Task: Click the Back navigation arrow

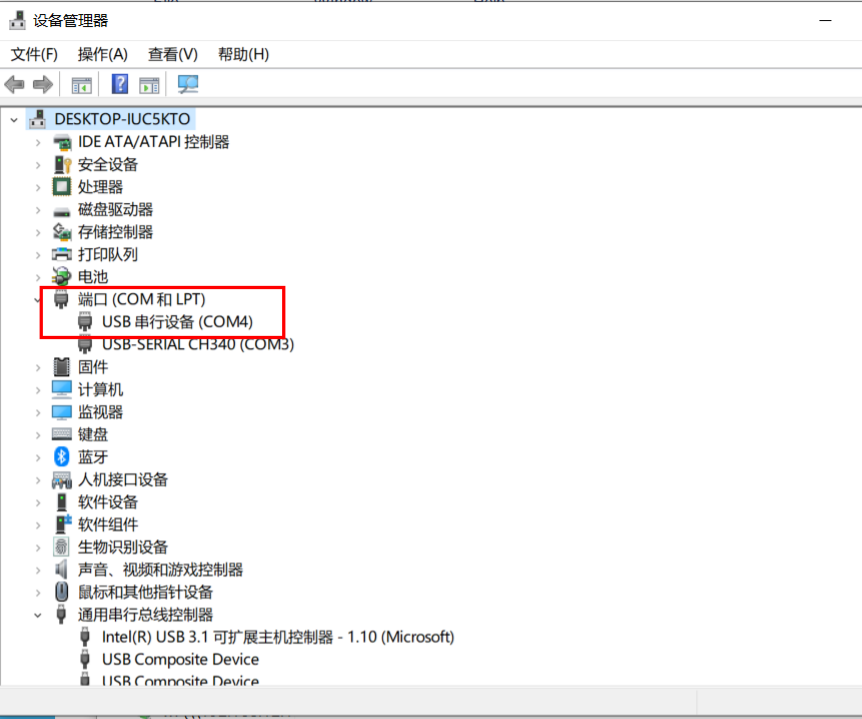Action: click(14, 84)
